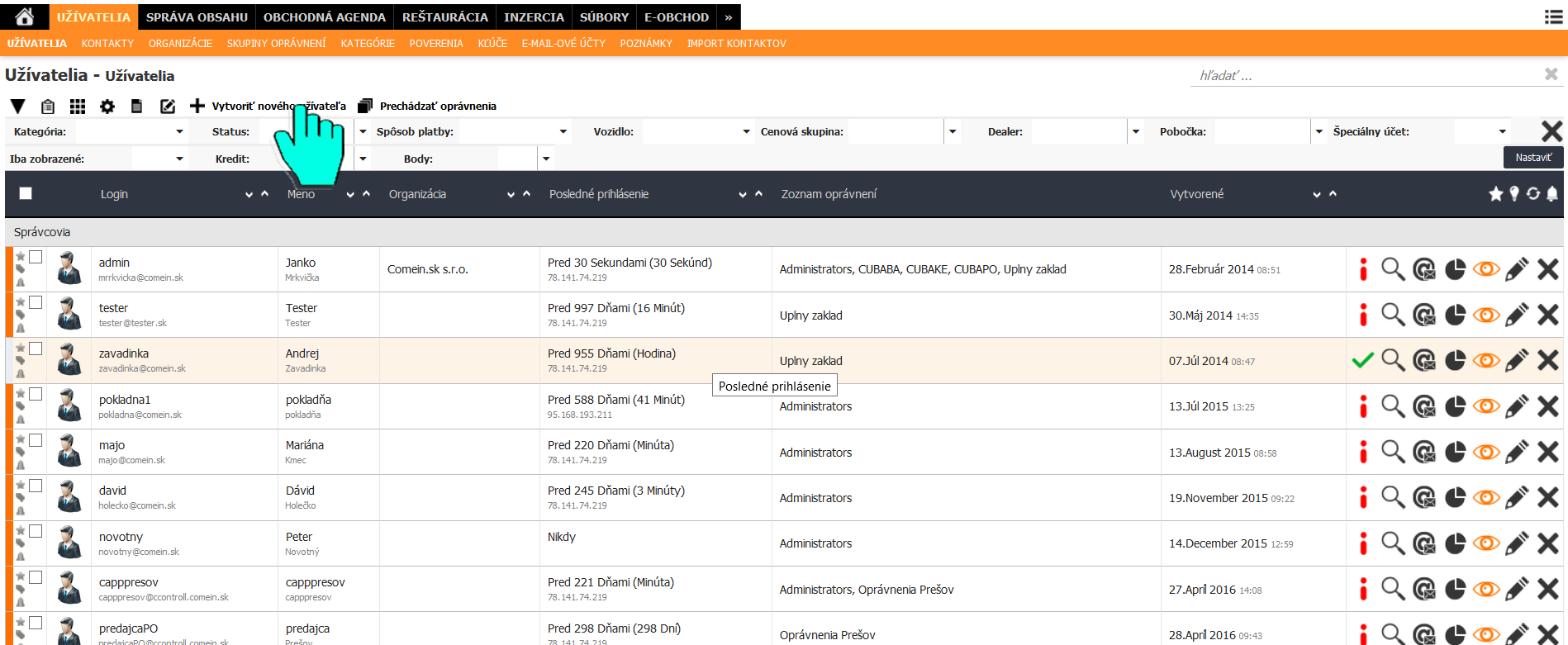Click the bell icon in table header
This screenshot has height=645, width=1568.
1552,194
